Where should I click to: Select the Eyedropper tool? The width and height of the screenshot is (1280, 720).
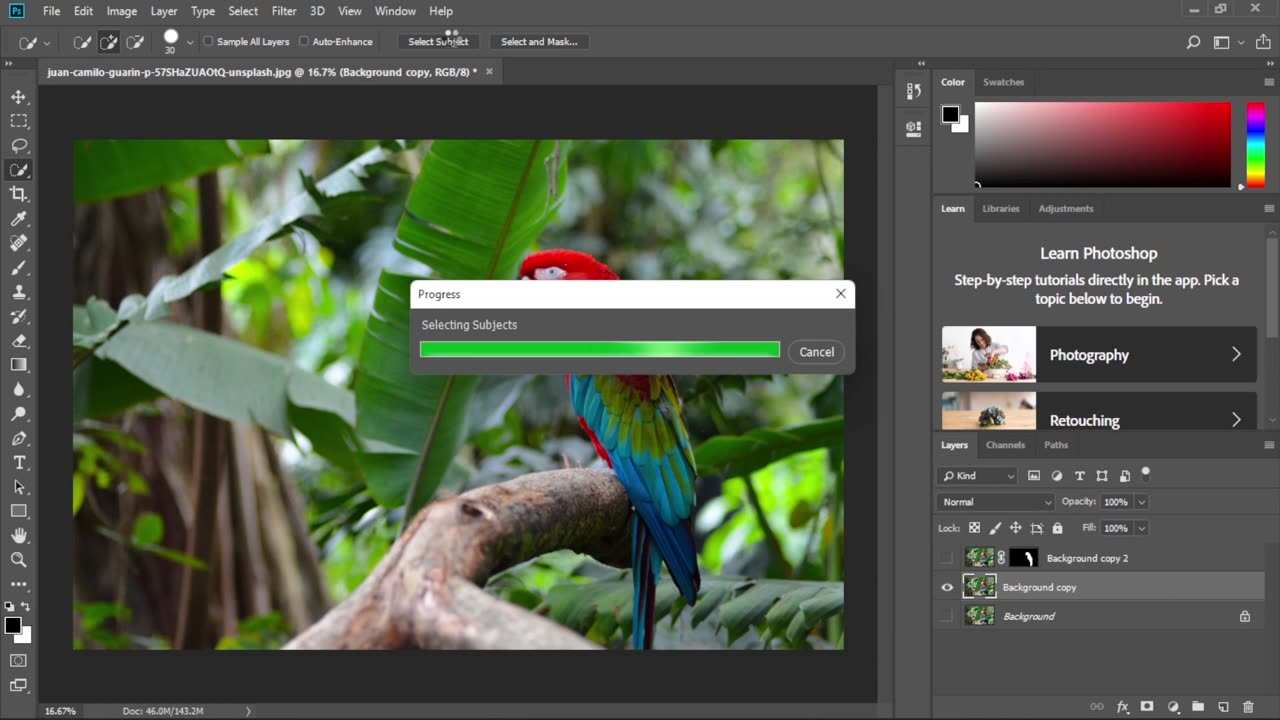coord(19,219)
